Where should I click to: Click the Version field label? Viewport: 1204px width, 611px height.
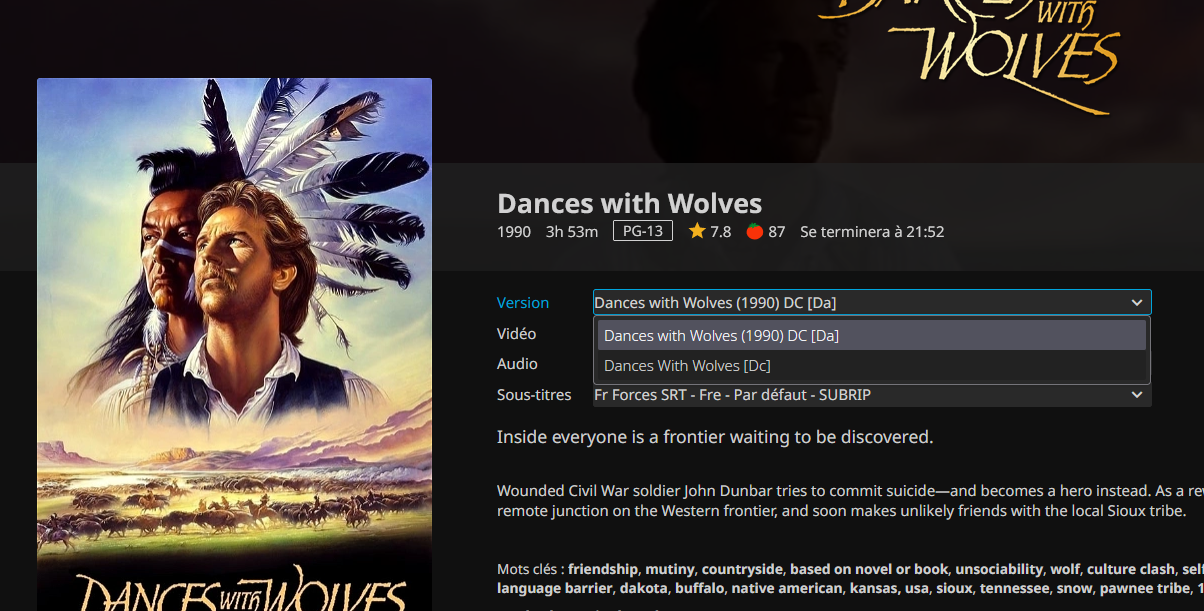pos(523,303)
